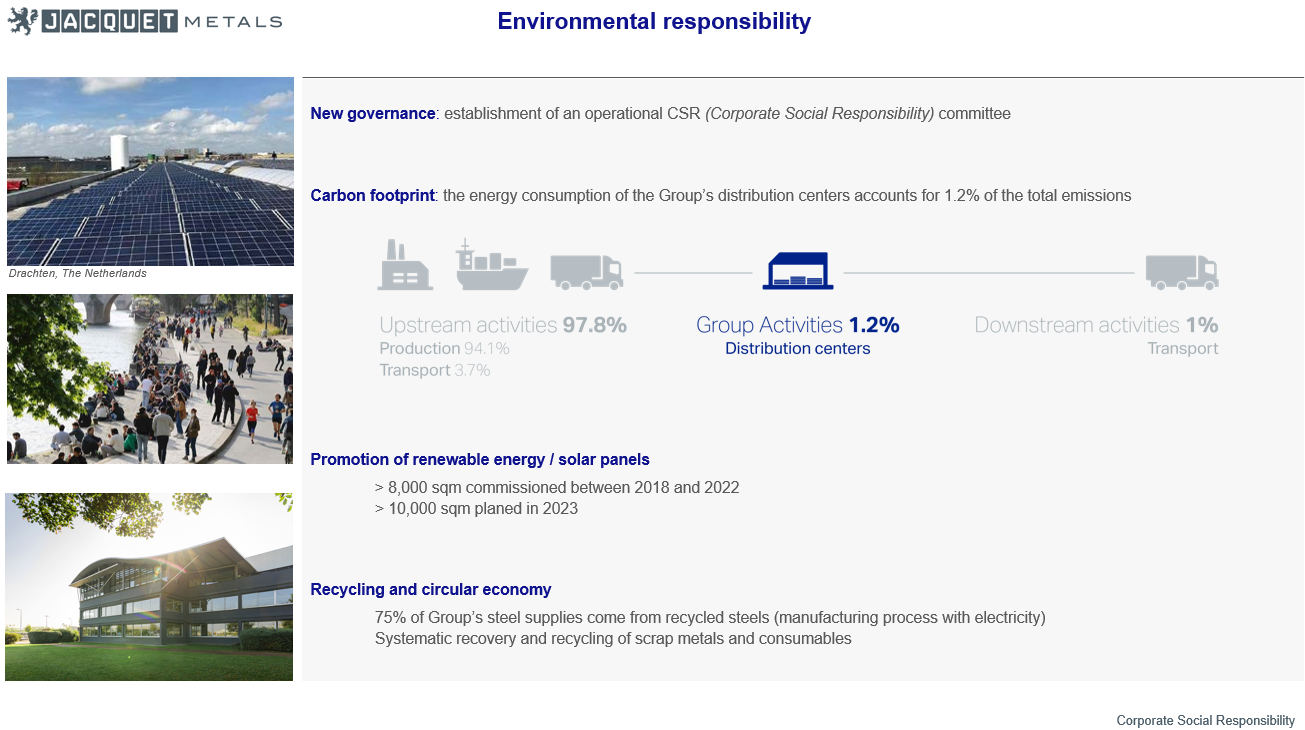
Task: Click the downstream transport truck icon
Action: [x=1182, y=272]
